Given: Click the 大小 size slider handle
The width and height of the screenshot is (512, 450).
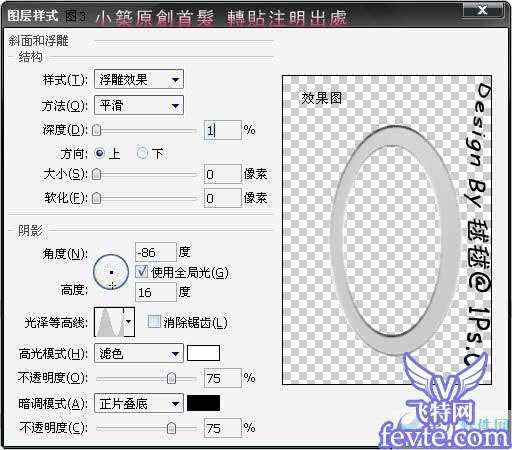Looking at the screenshot, I should pos(97,174).
